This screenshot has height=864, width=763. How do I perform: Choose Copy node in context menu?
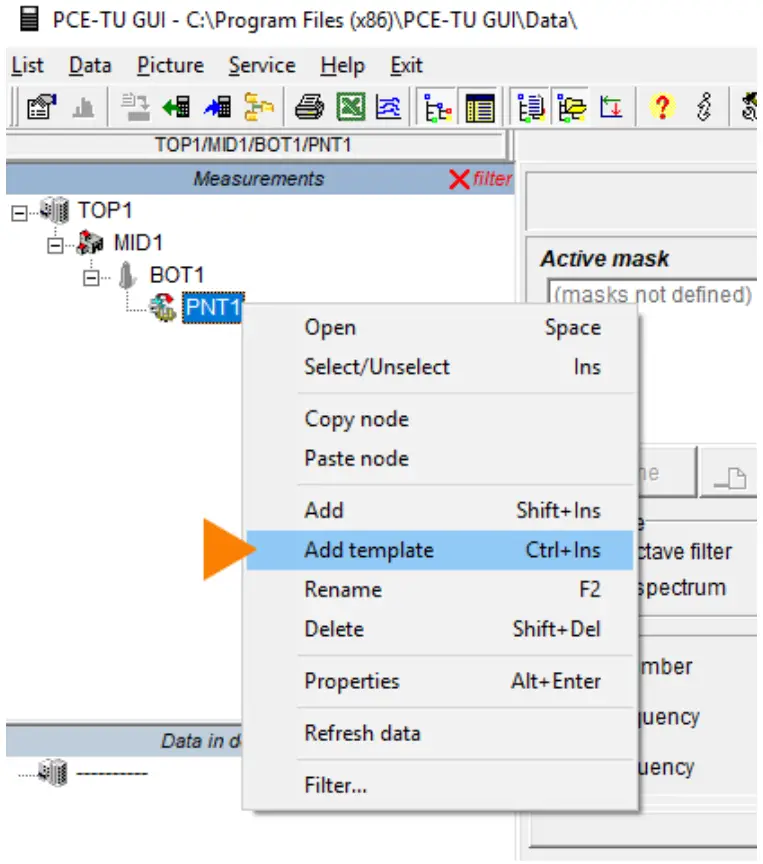tap(440, 419)
